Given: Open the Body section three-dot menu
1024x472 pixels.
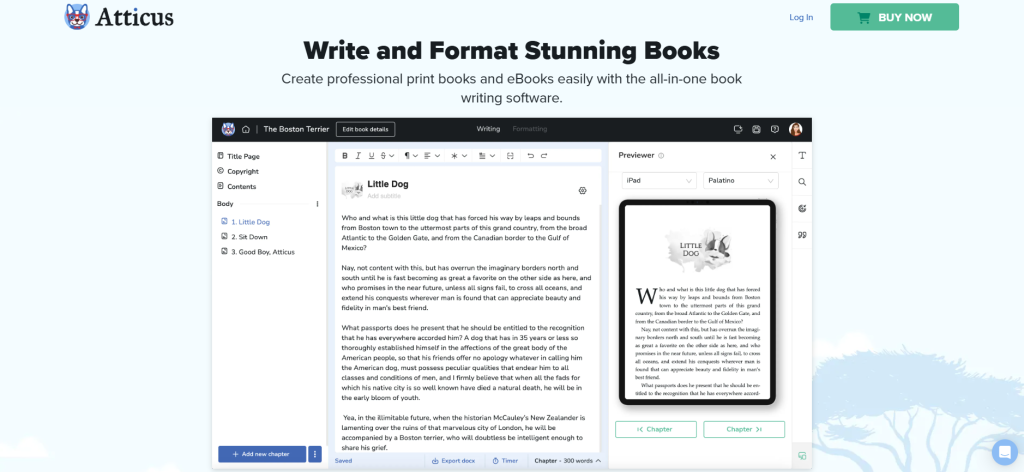Looking at the screenshot, I should (317, 204).
